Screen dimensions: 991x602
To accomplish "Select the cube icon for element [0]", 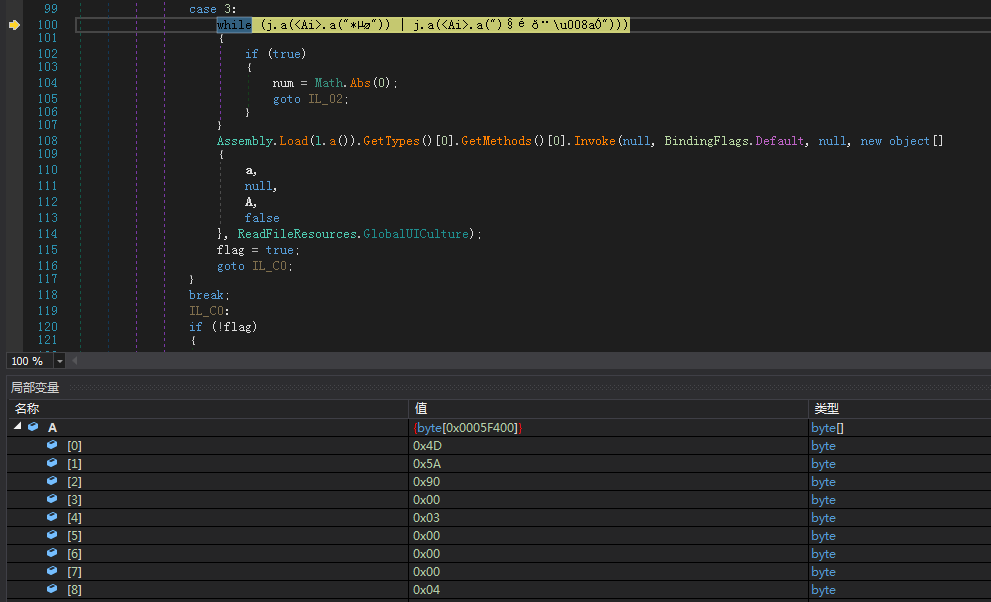I will pos(52,445).
